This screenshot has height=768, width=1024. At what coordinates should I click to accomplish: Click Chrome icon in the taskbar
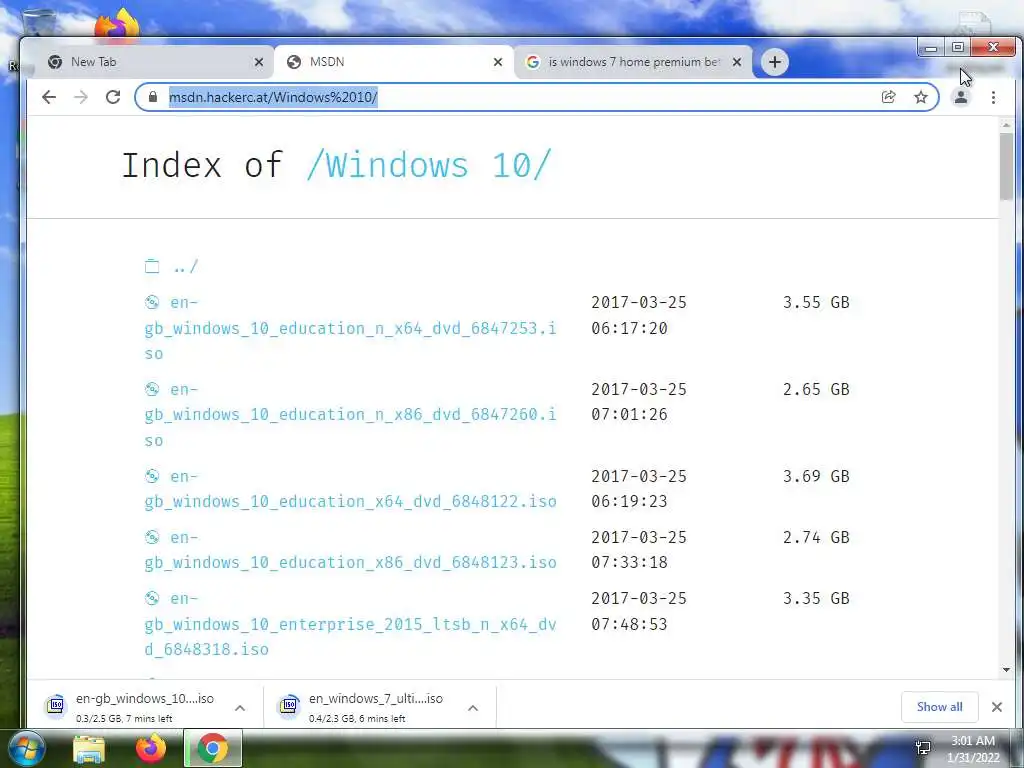pos(213,749)
